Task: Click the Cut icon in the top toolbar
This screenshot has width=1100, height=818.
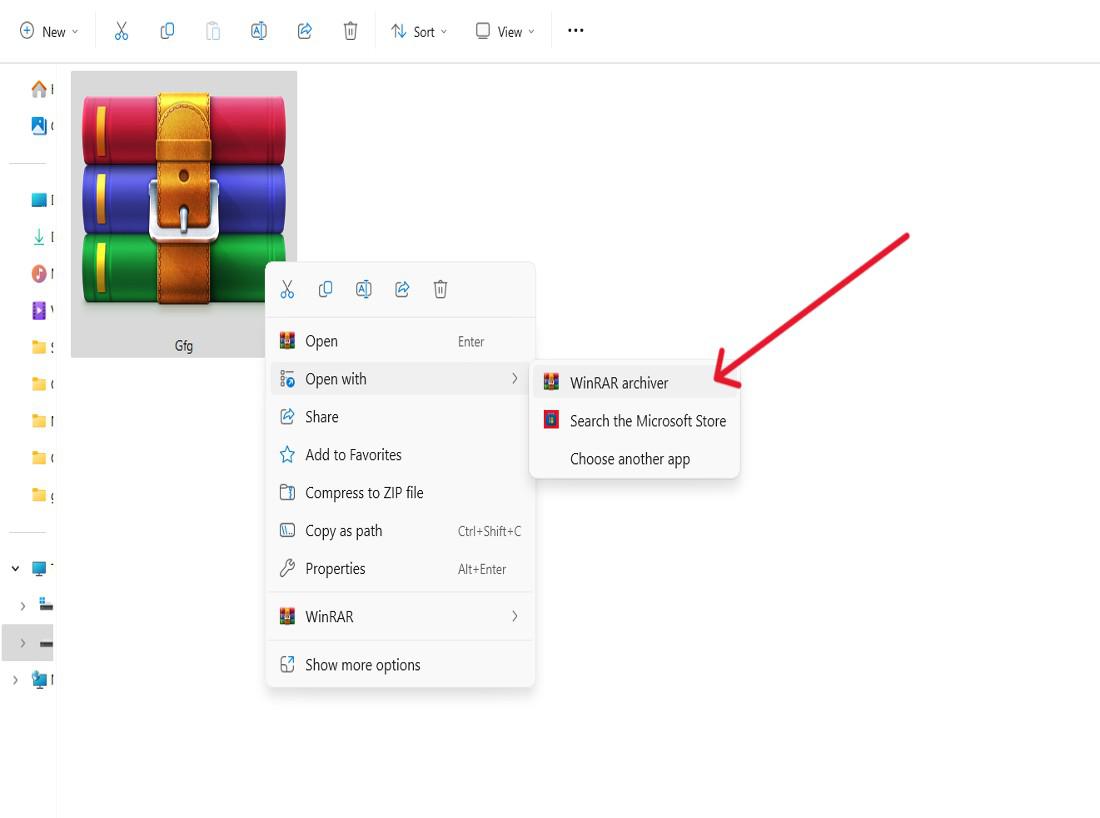Action: [121, 31]
